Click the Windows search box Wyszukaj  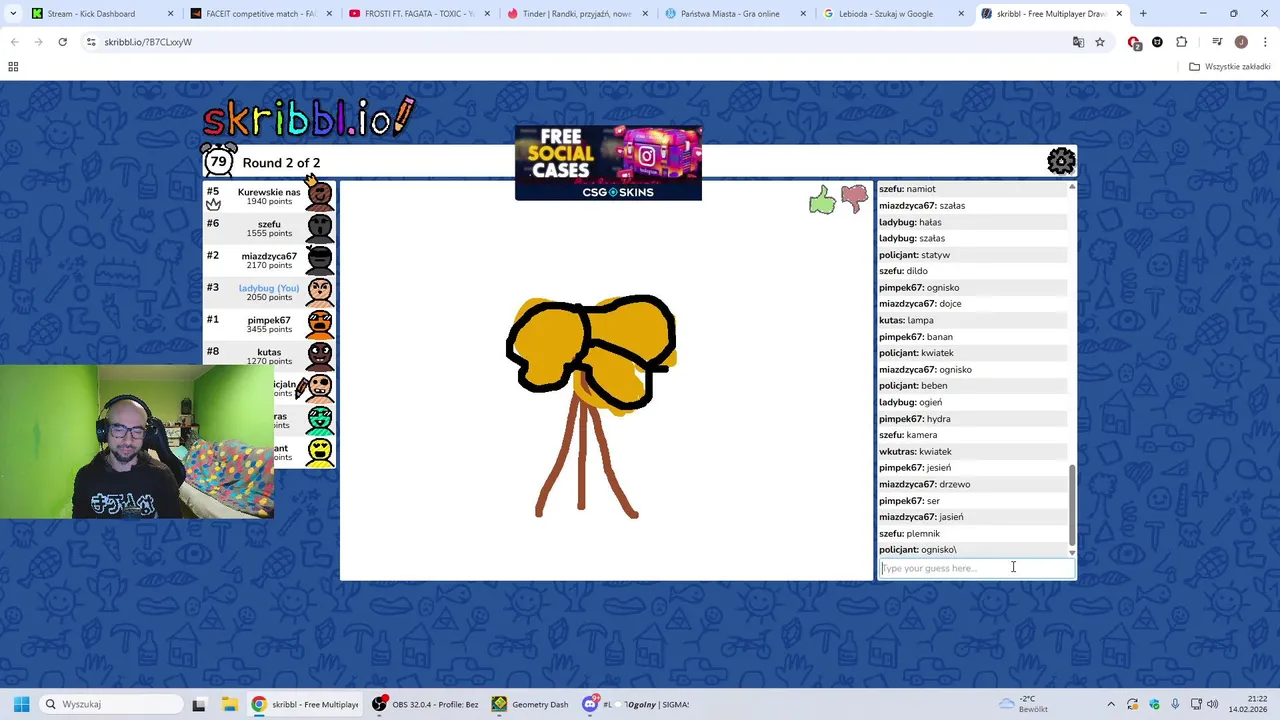[110, 704]
